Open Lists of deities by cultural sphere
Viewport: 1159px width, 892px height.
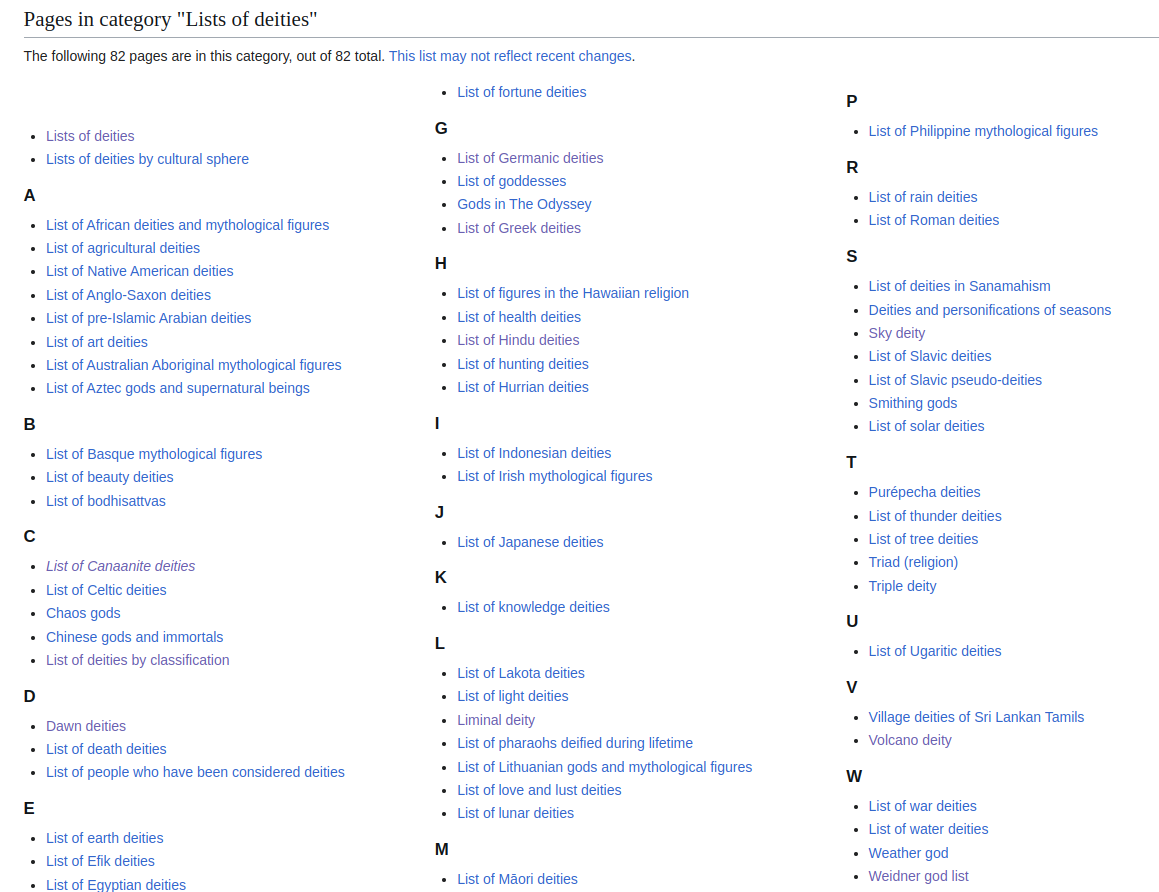click(147, 158)
